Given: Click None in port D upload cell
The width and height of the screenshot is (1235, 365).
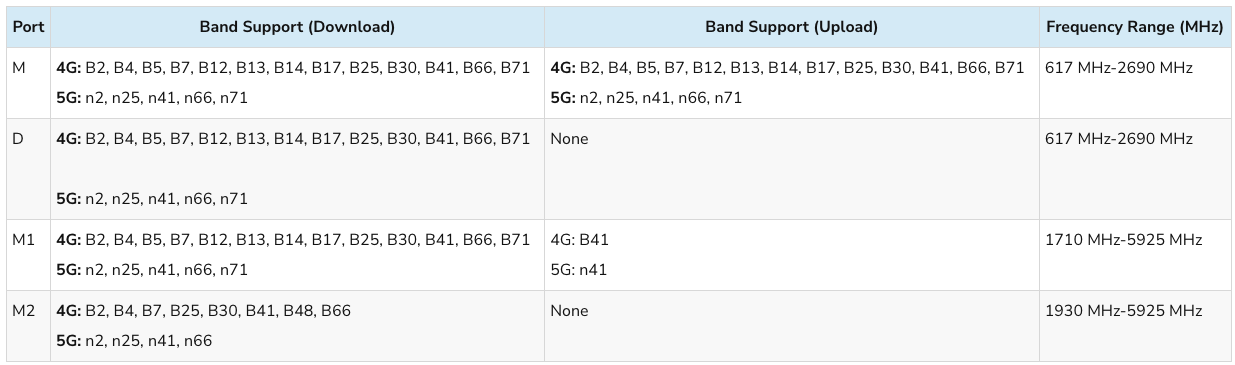Looking at the screenshot, I should (569, 139).
